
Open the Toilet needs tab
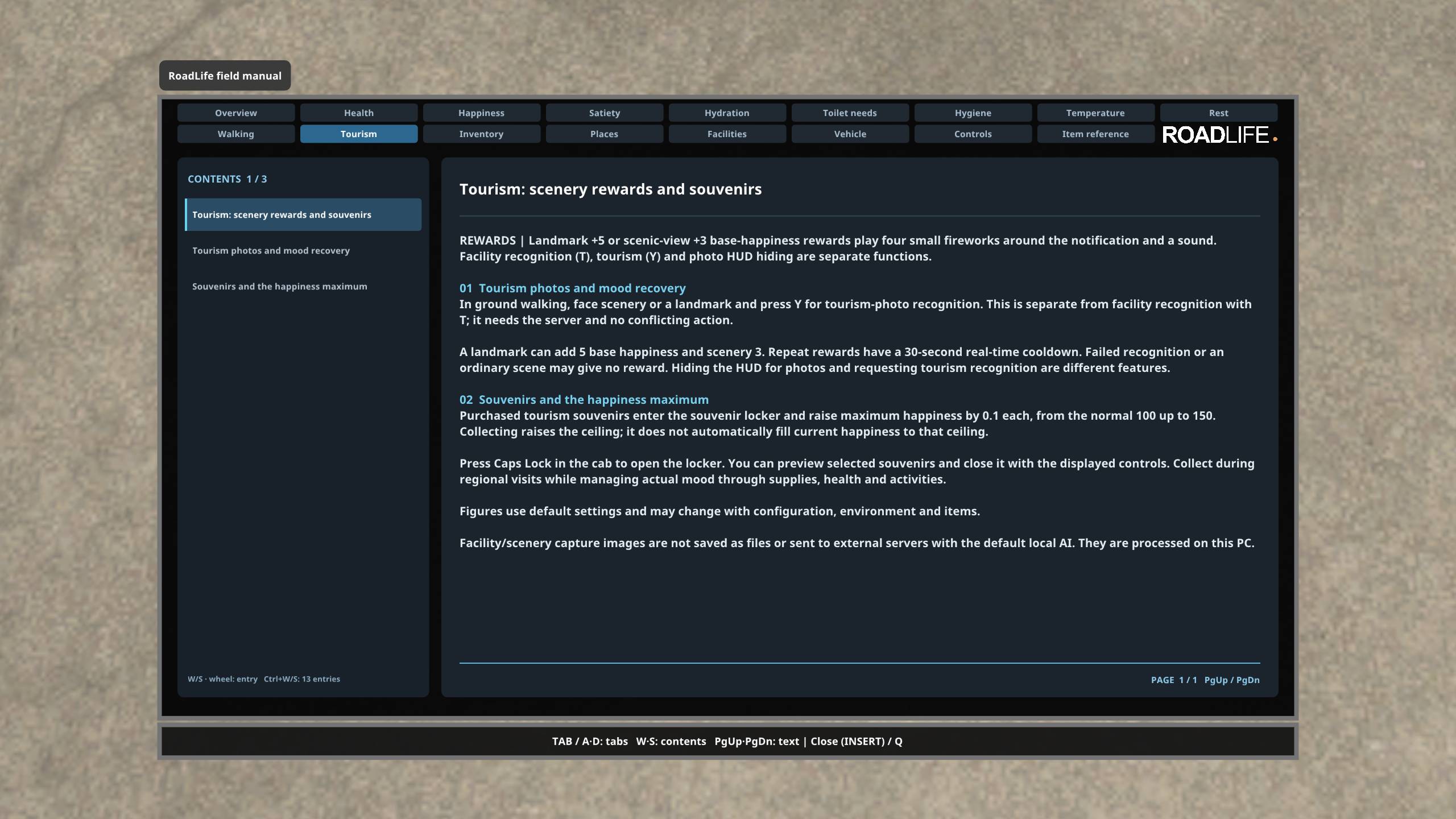coord(850,113)
